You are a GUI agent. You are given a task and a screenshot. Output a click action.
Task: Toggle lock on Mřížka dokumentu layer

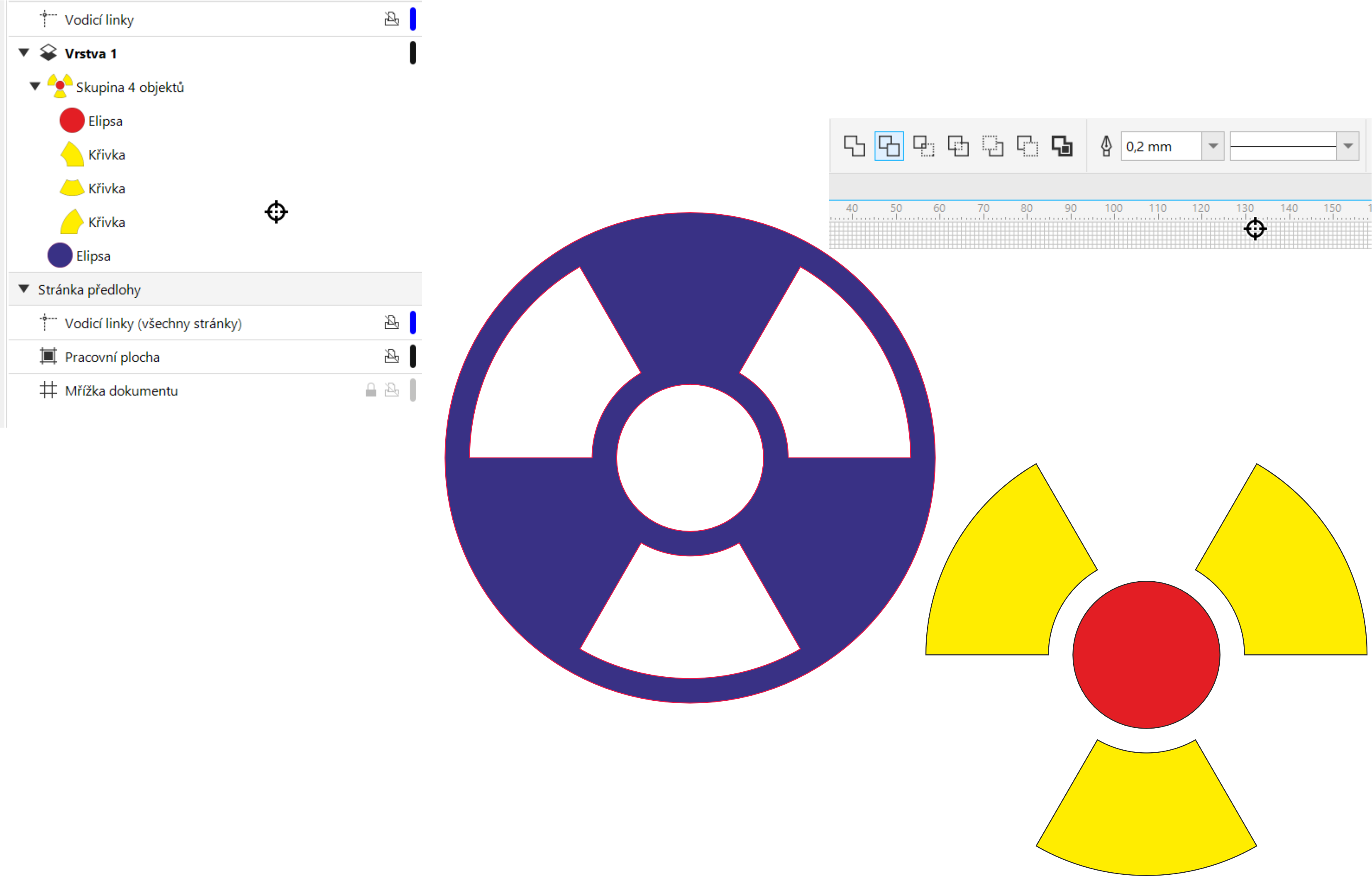point(371,390)
